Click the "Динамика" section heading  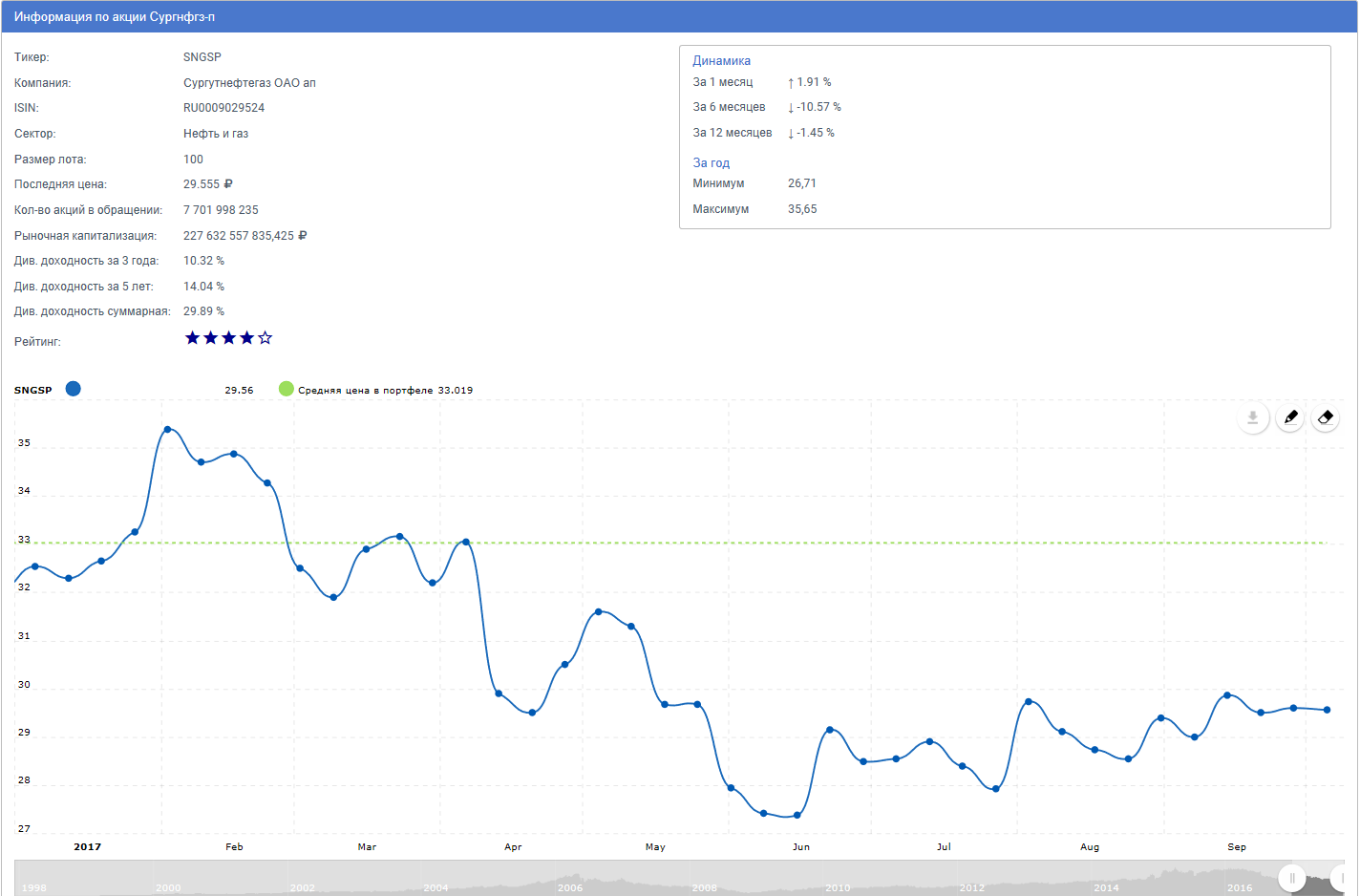[x=721, y=61]
